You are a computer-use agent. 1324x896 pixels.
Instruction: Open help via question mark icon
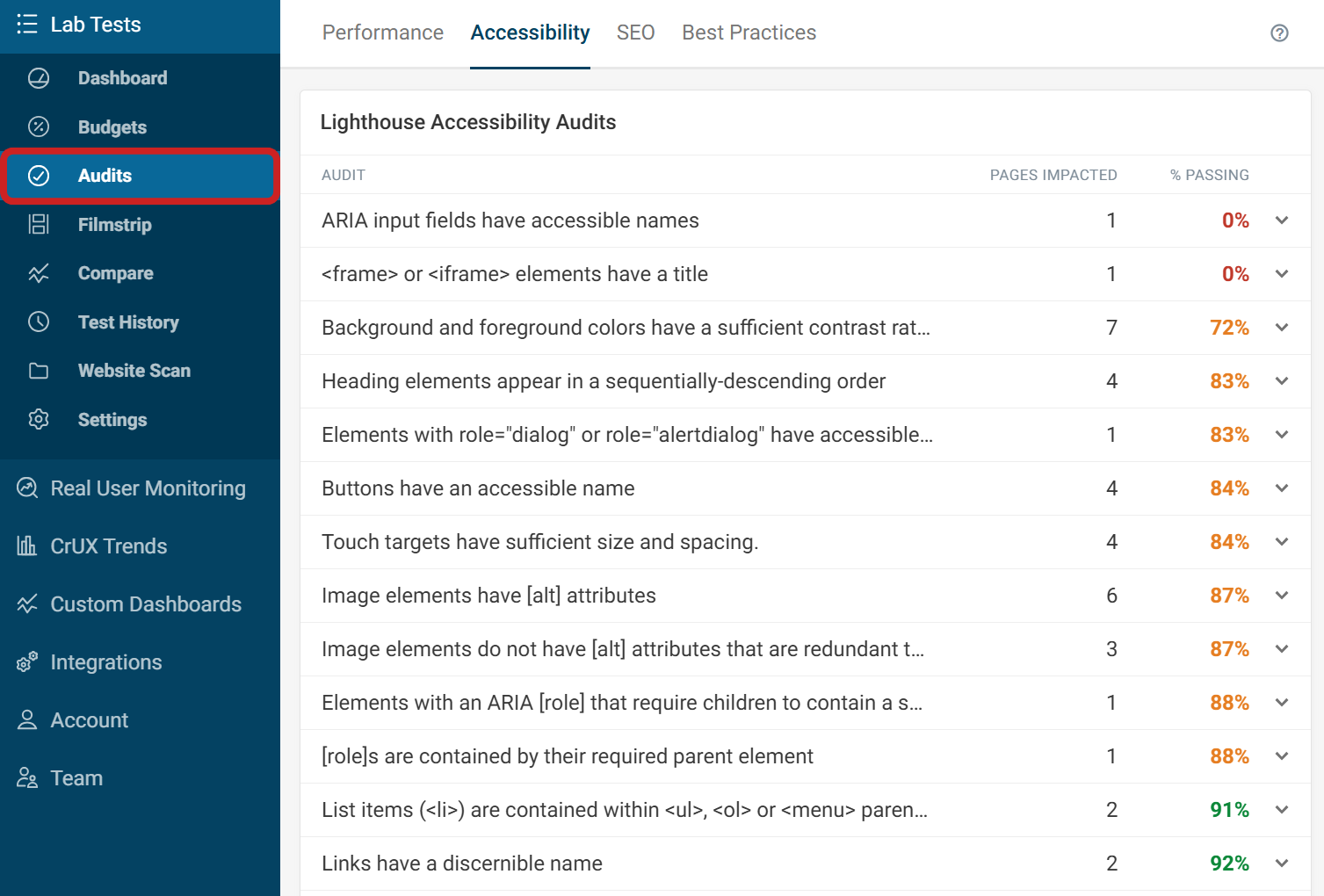click(1279, 33)
